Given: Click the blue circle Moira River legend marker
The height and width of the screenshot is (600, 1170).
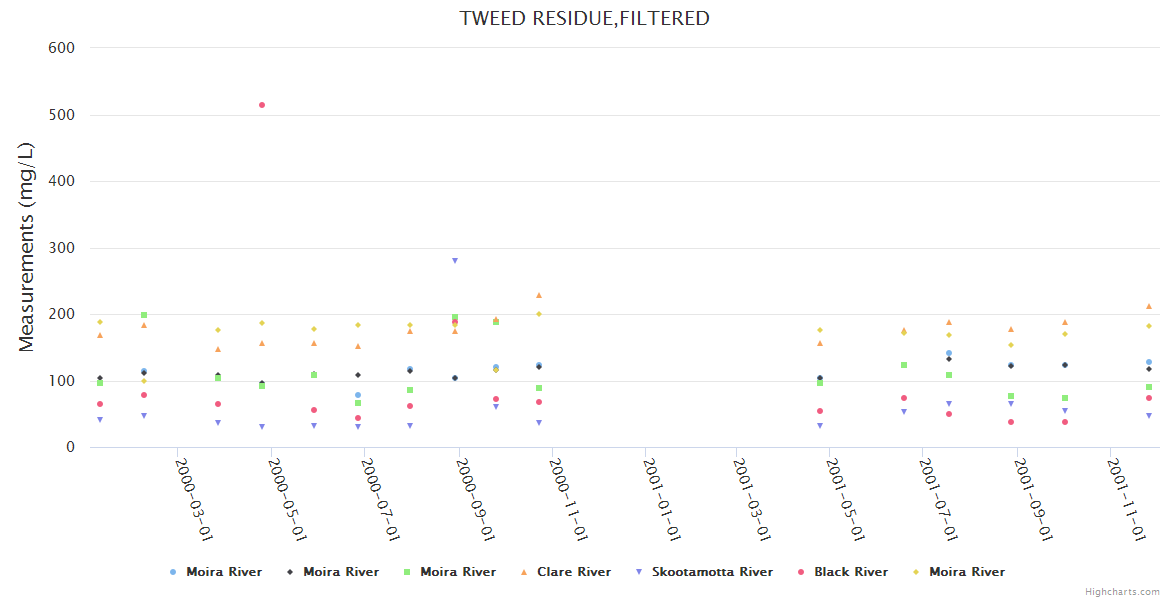Looking at the screenshot, I should (173, 572).
